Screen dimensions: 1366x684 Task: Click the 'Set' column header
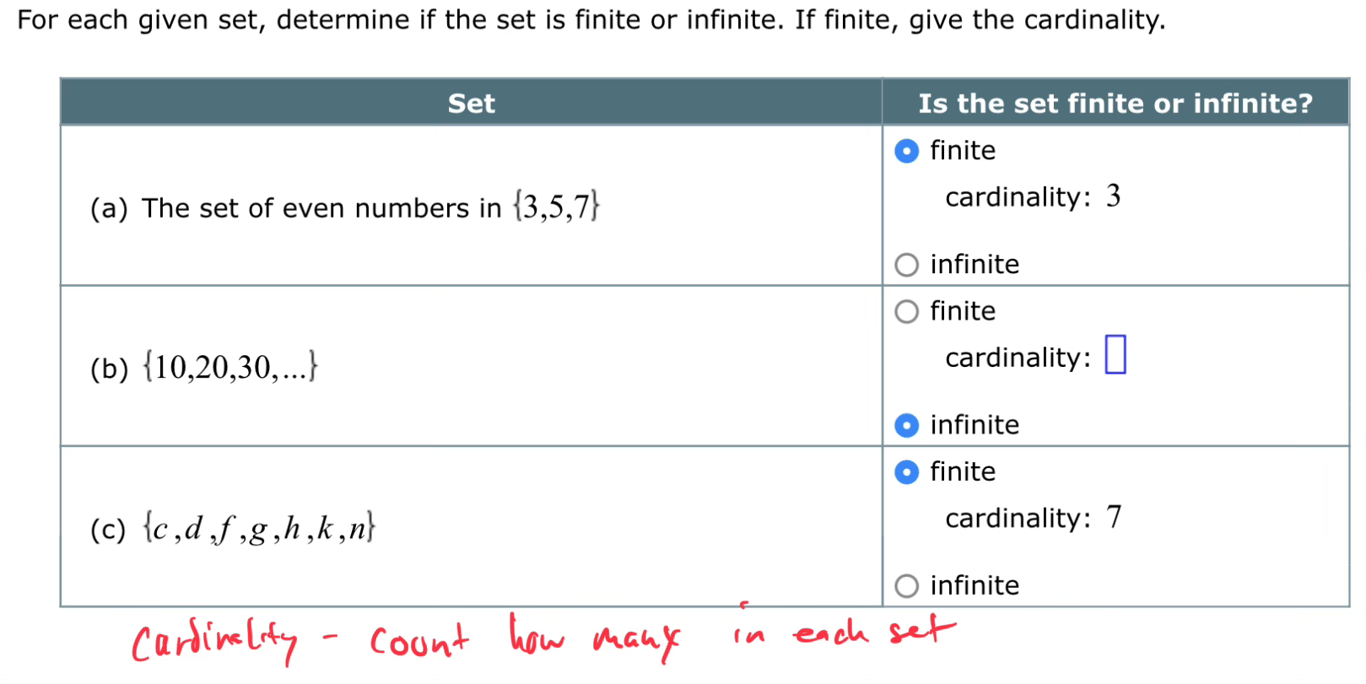pyautogui.click(x=471, y=102)
